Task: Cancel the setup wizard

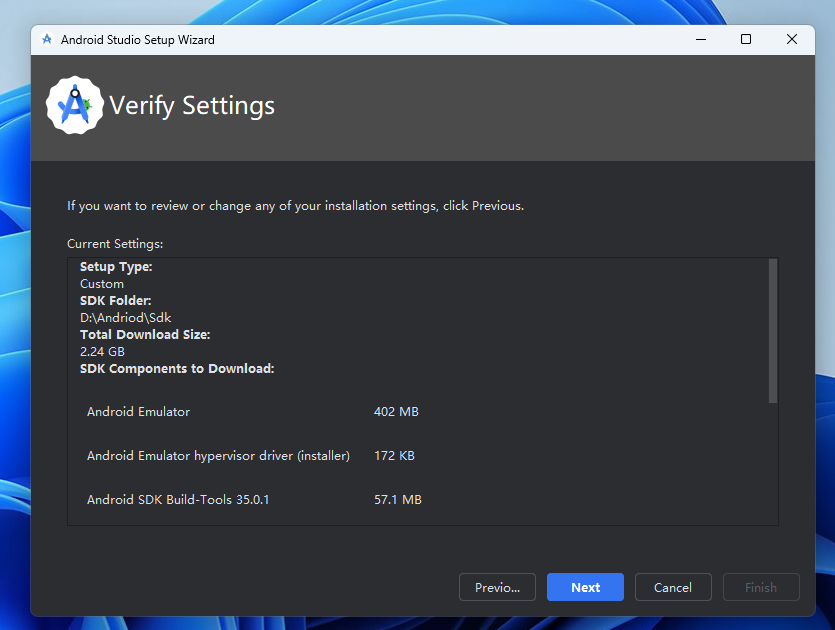Action: (x=673, y=587)
